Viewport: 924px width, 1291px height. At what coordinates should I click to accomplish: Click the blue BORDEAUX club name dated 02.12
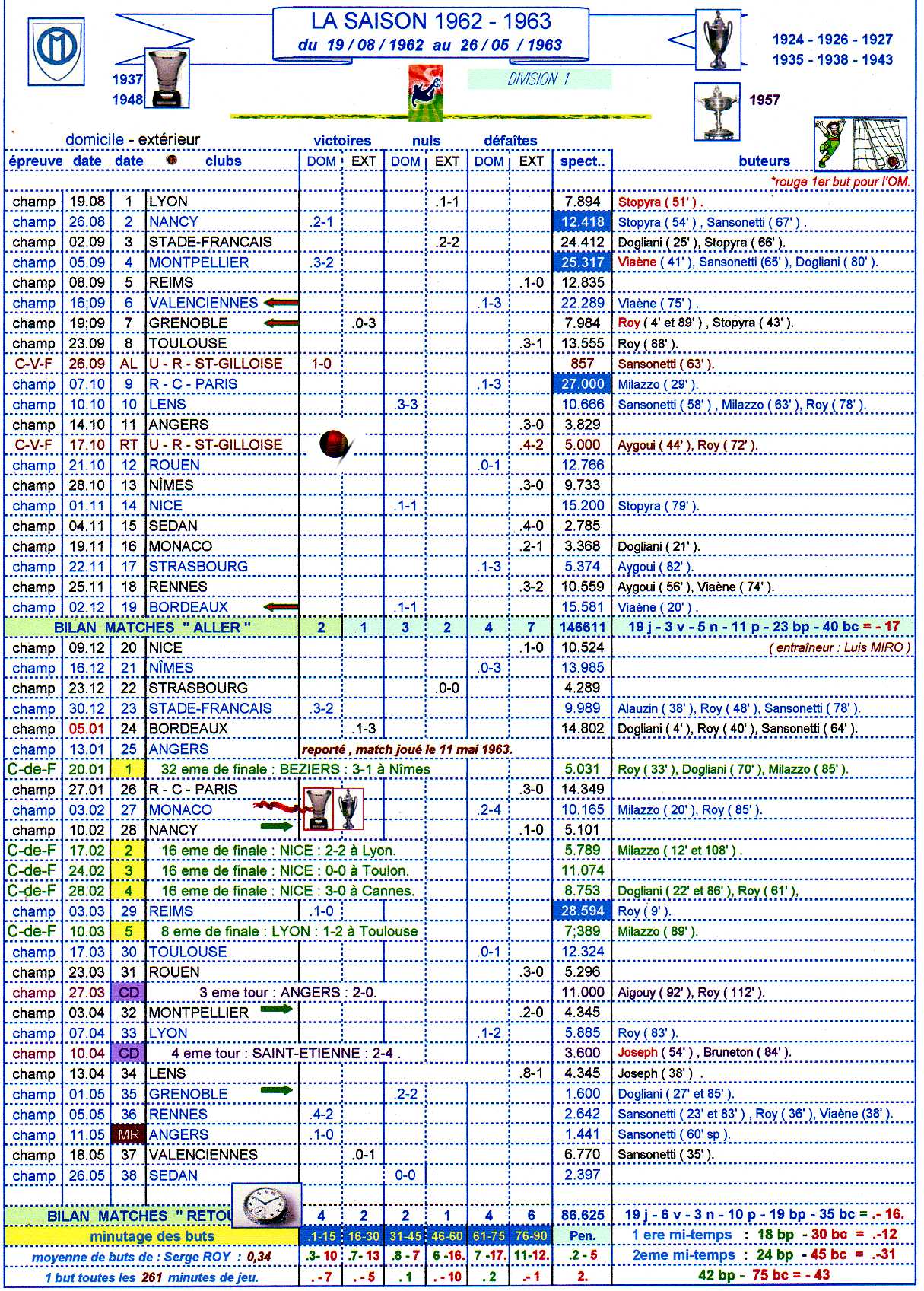pyautogui.click(x=188, y=607)
